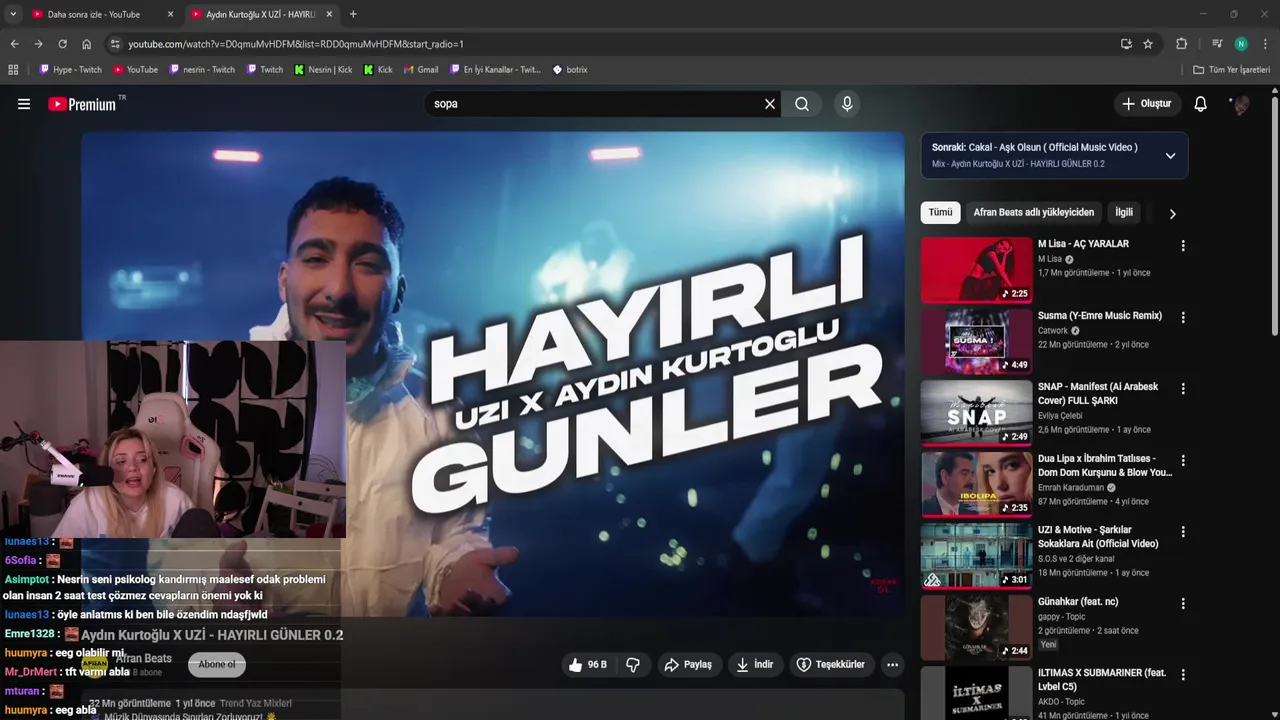This screenshot has height=720, width=1280.
Task: Open options for M Lisa - AÇ YARALAR
Action: click(1183, 246)
